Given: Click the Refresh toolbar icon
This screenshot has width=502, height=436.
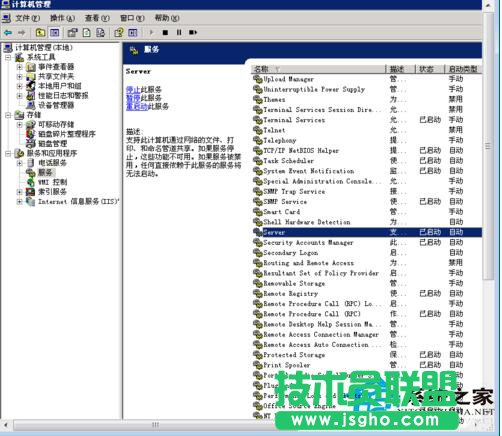Looking at the screenshot, I should click(87, 33).
